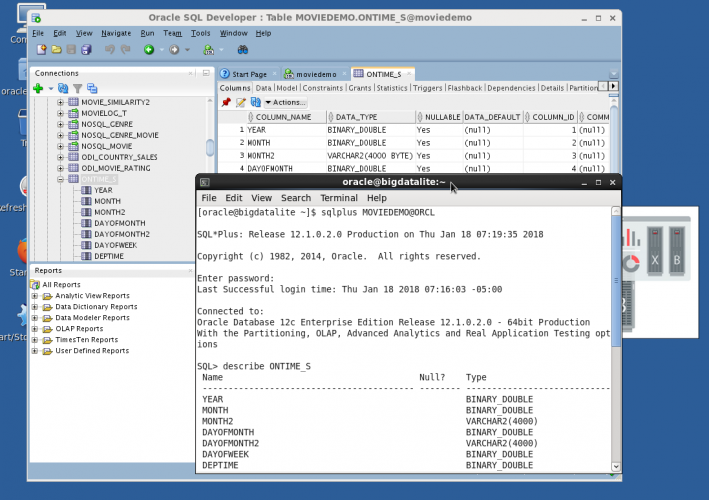Open the Constraints sub-tab

point(322,88)
